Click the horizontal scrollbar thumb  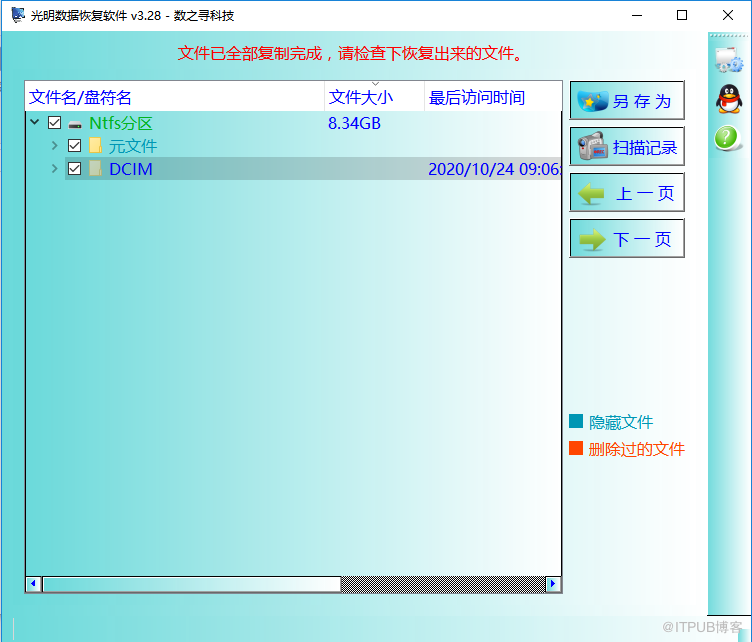[x=192, y=584]
